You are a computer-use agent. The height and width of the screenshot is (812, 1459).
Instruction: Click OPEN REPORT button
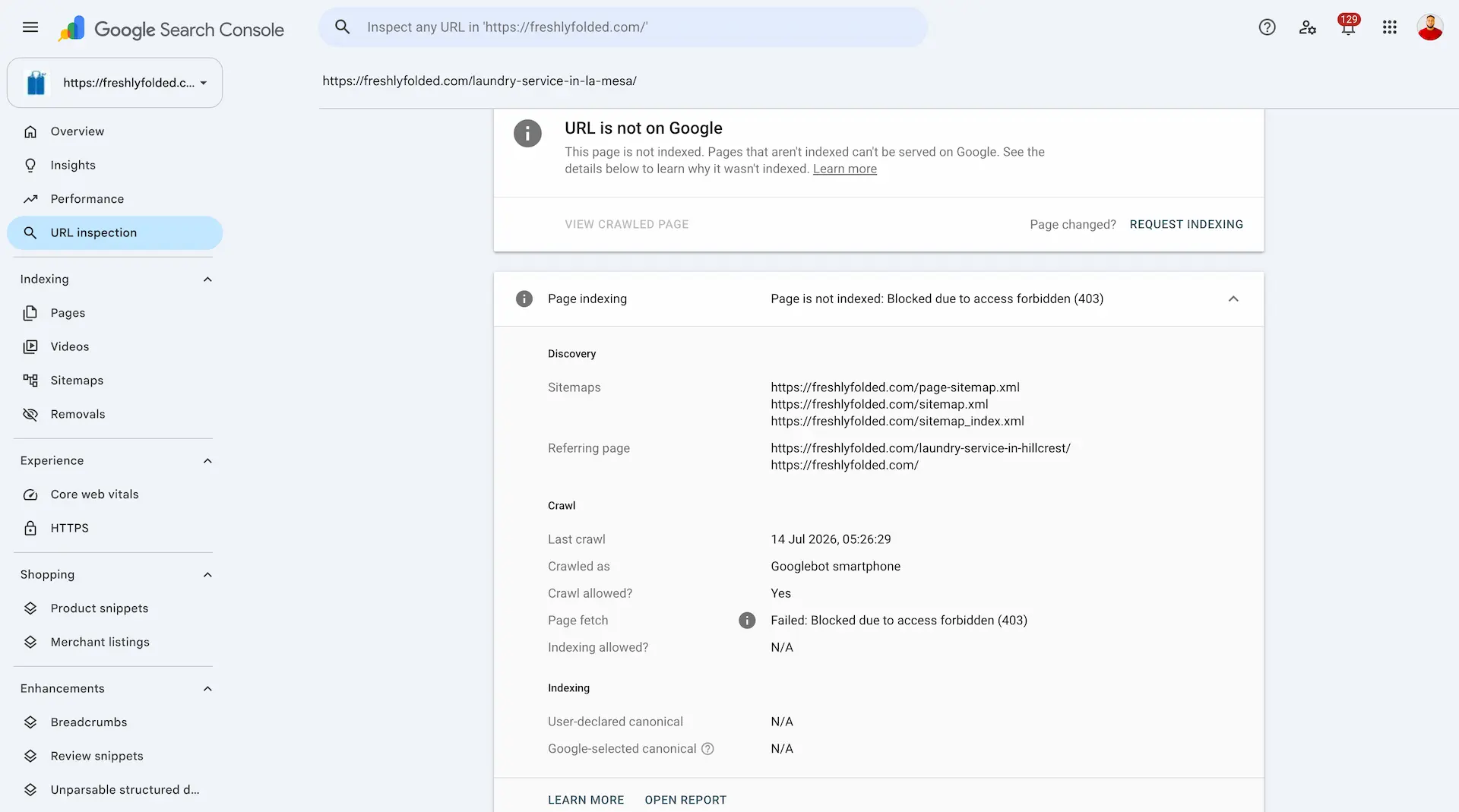click(x=685, y=800)
